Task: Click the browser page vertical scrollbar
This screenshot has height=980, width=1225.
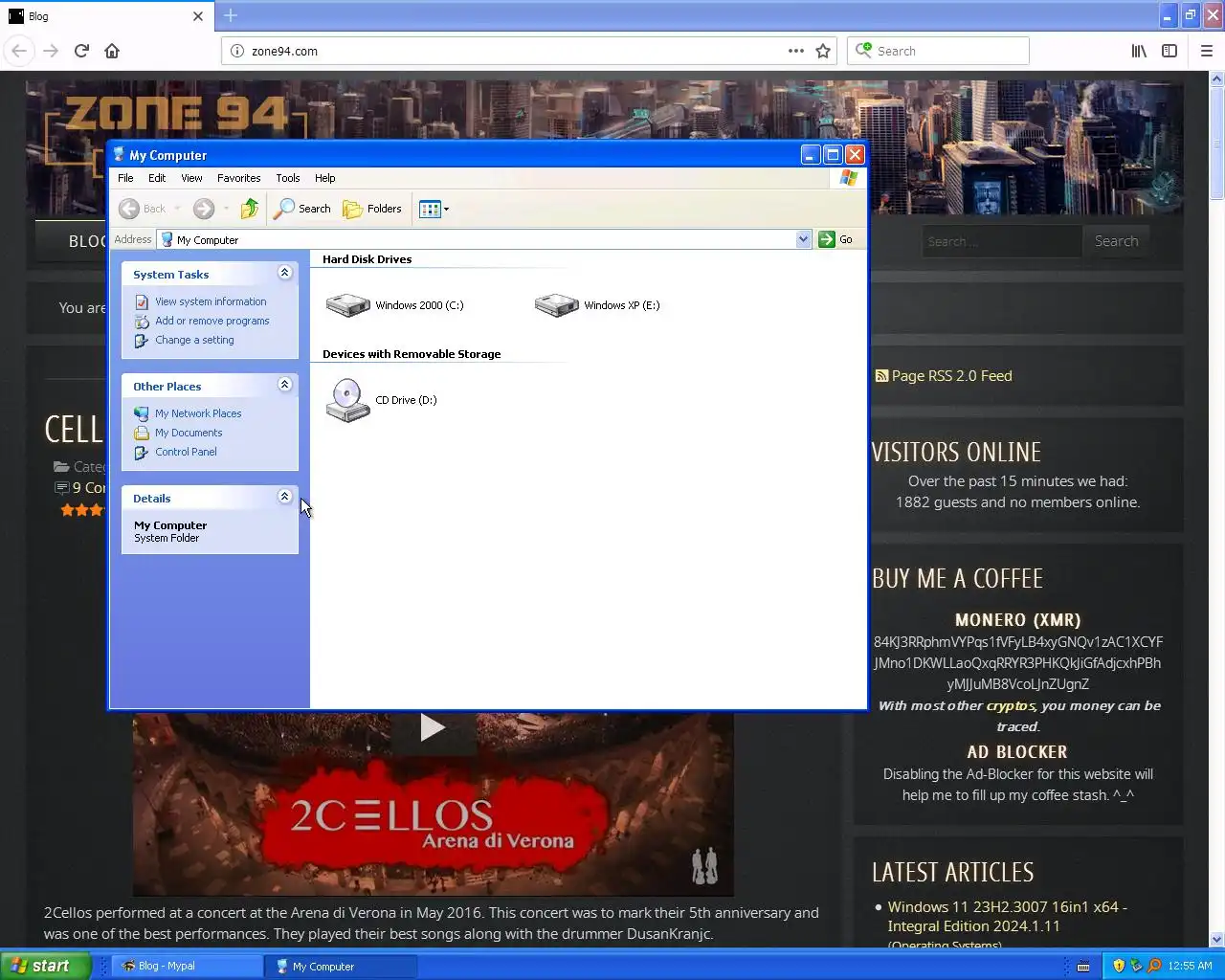Action: [1217, 509]
